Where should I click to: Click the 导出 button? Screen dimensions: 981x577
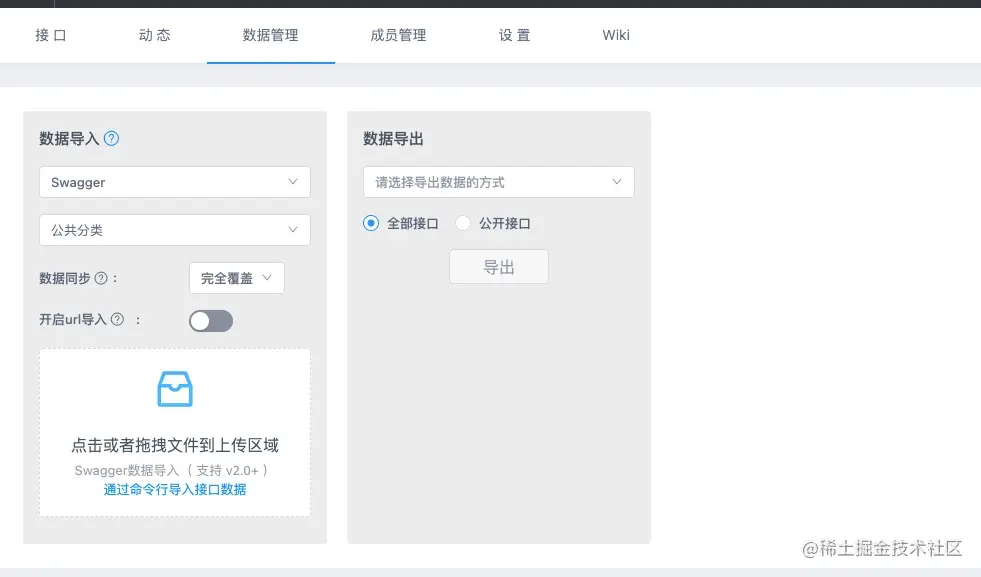[x=499, y=267]
